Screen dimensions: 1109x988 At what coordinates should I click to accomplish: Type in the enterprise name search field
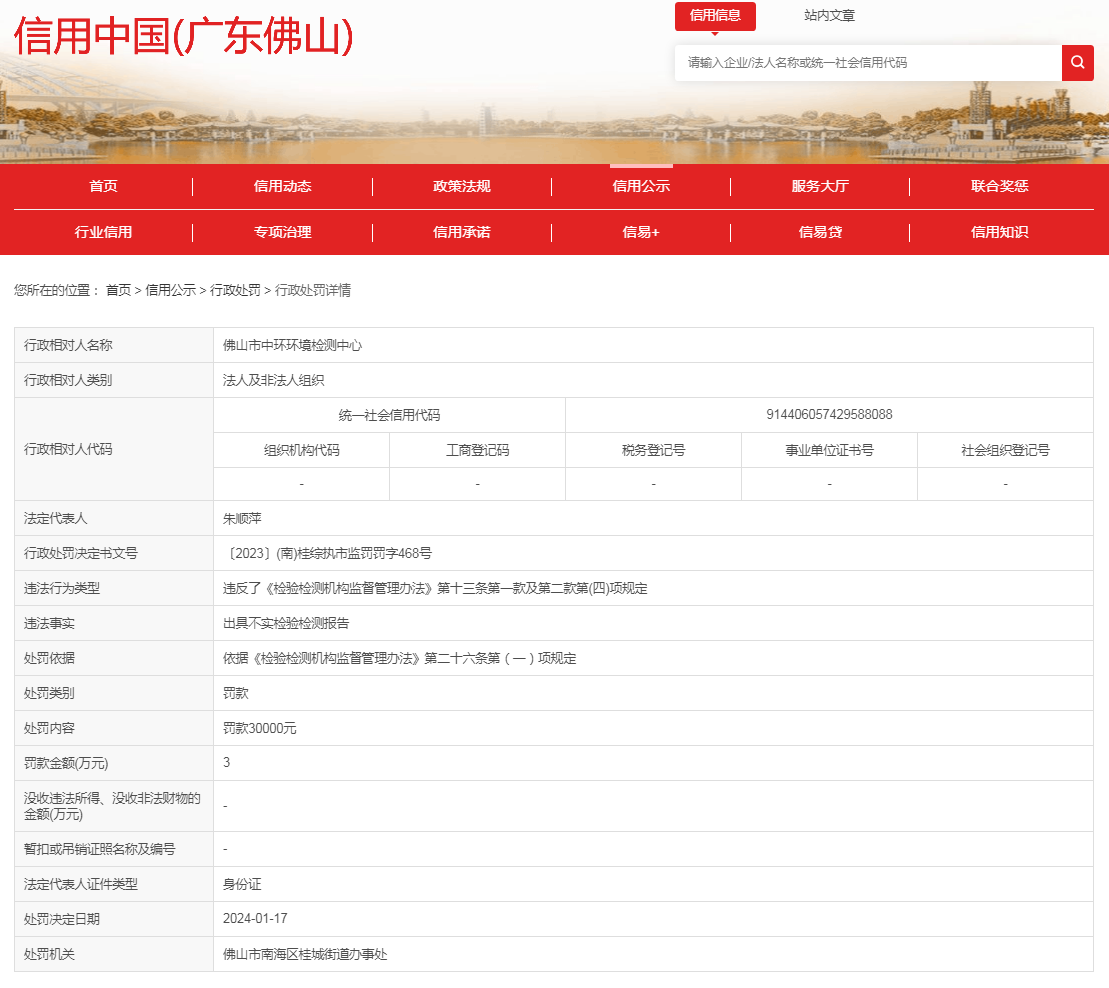[x=867, y=63]
